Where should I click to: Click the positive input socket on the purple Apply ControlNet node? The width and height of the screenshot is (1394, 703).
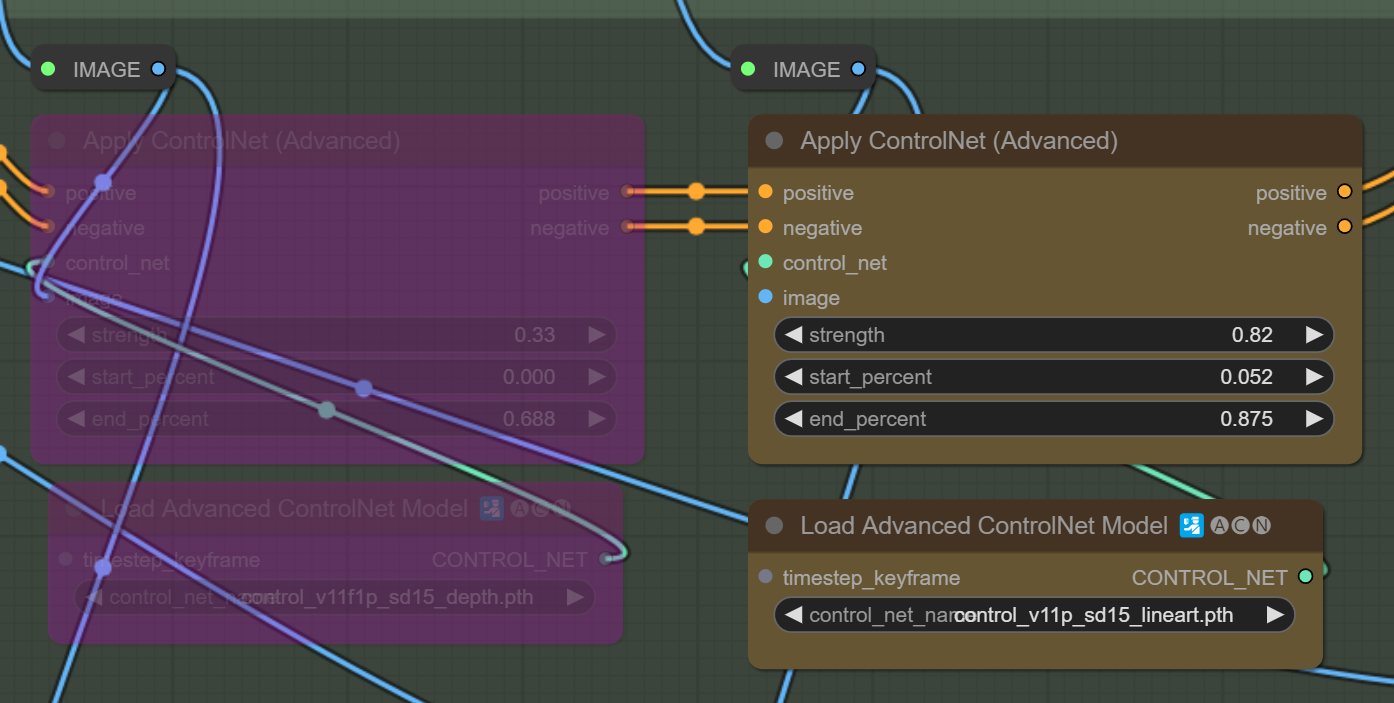tap(47, 192)
